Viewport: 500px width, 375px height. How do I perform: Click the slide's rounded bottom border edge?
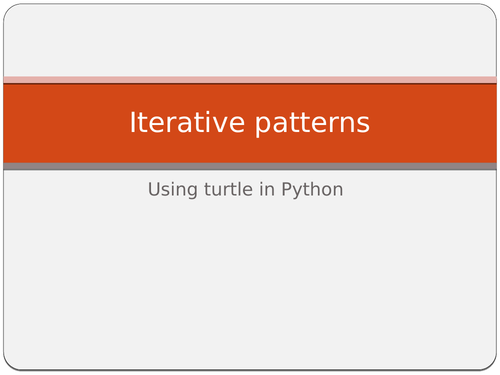tap(250, 369)
